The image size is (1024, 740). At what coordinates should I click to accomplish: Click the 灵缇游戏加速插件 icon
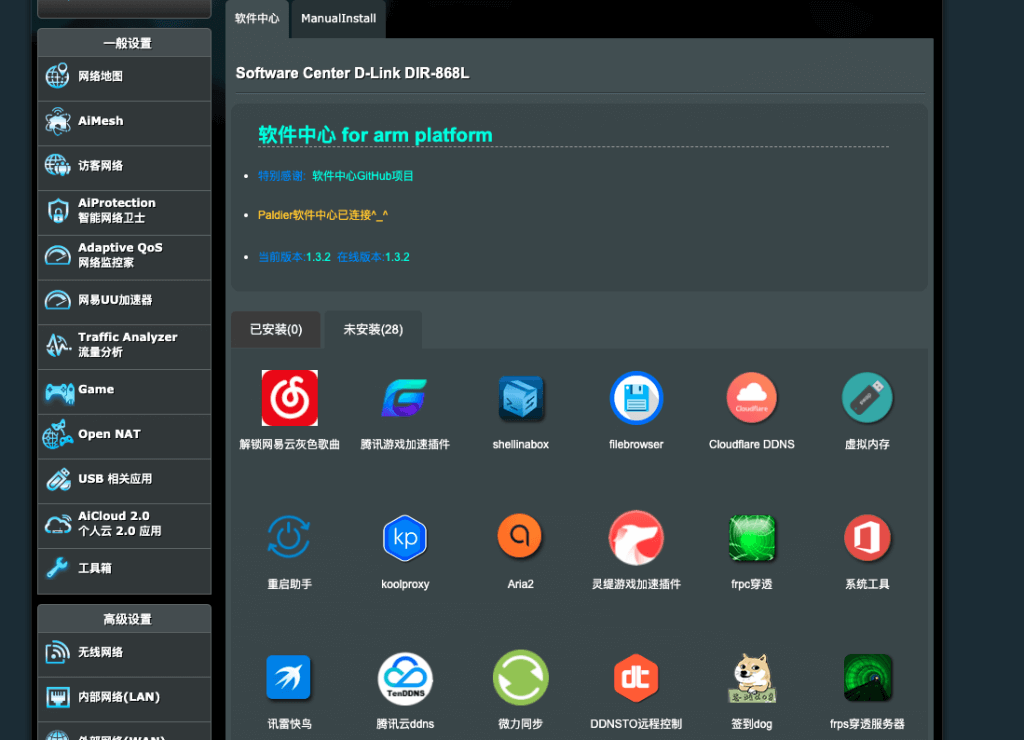636,538
